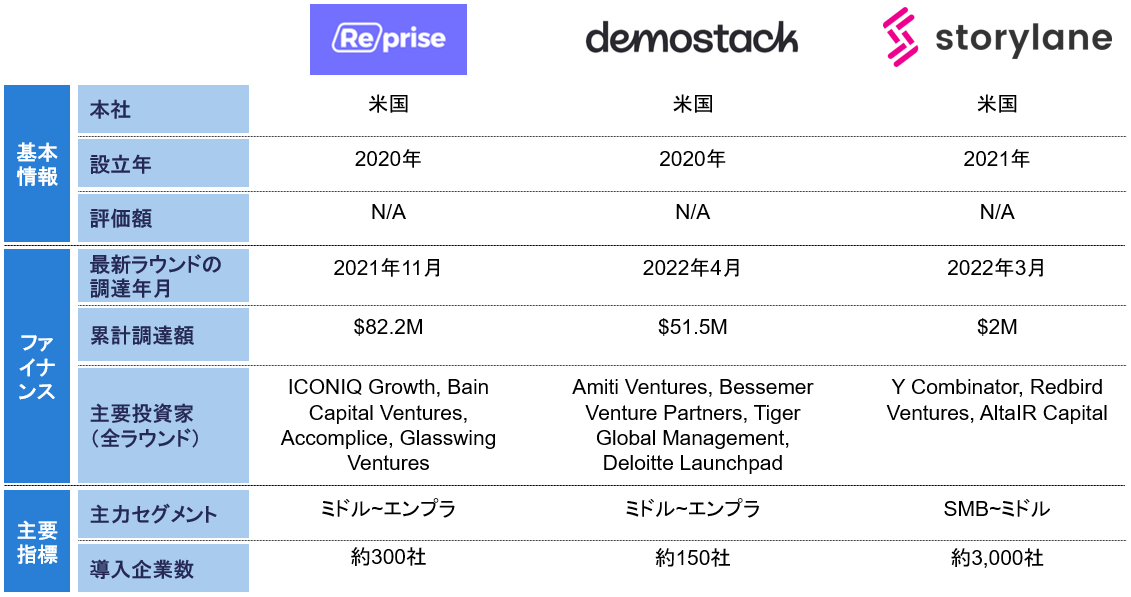Image resolution: width=1131 pixels, height=597 pixels.
Task: Click the 主力セグメント row label
Action: (x=164, y=514)
